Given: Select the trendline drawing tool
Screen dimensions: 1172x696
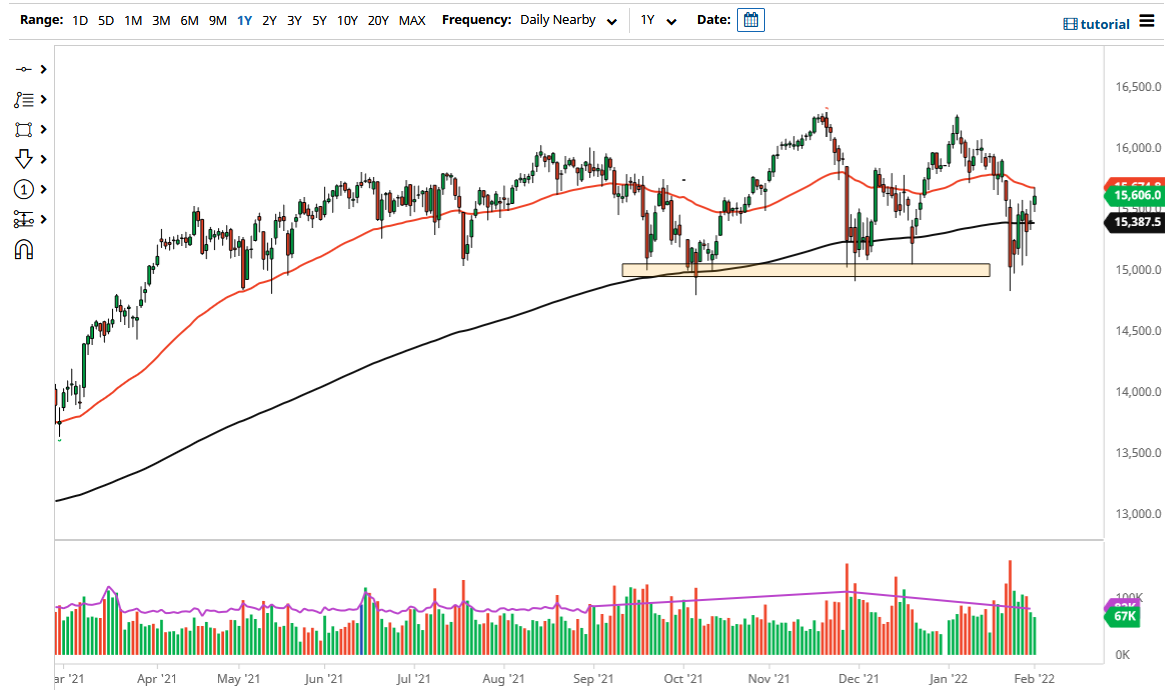Looking at the screenshot, I should click(x=24, y=69).
